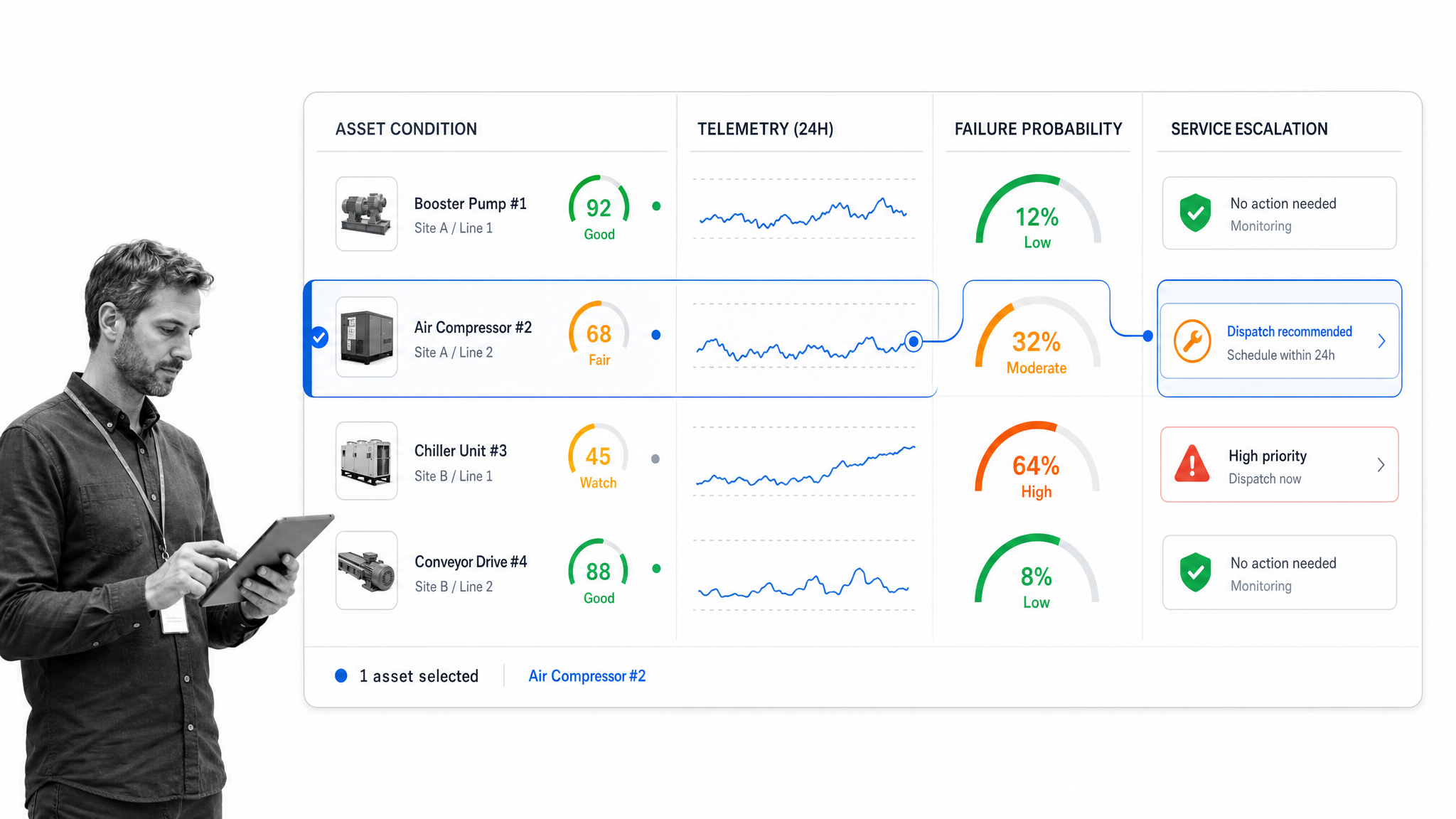Click Booster Pump's Site A / Line 1 location
Image resolution: width=1456 pixels, height=819 pixels.
(x=454, y=228)
